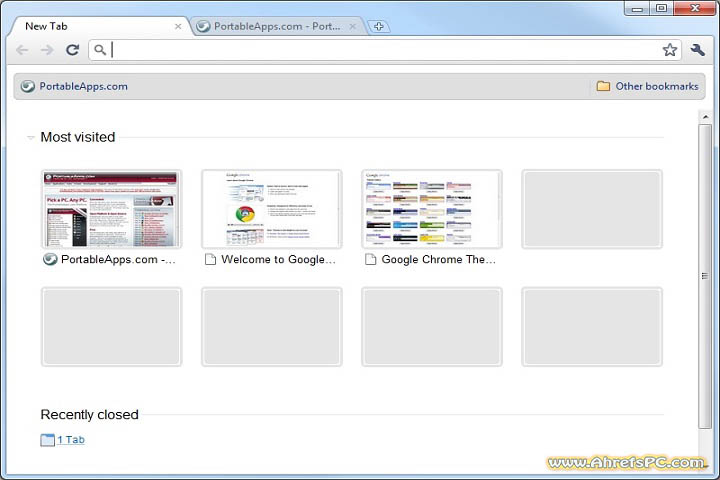This screenshot has width=720, height=480.
Task: Click the favicon beside PortableApps.com thumbnail caption
Action: pos(50,260)
